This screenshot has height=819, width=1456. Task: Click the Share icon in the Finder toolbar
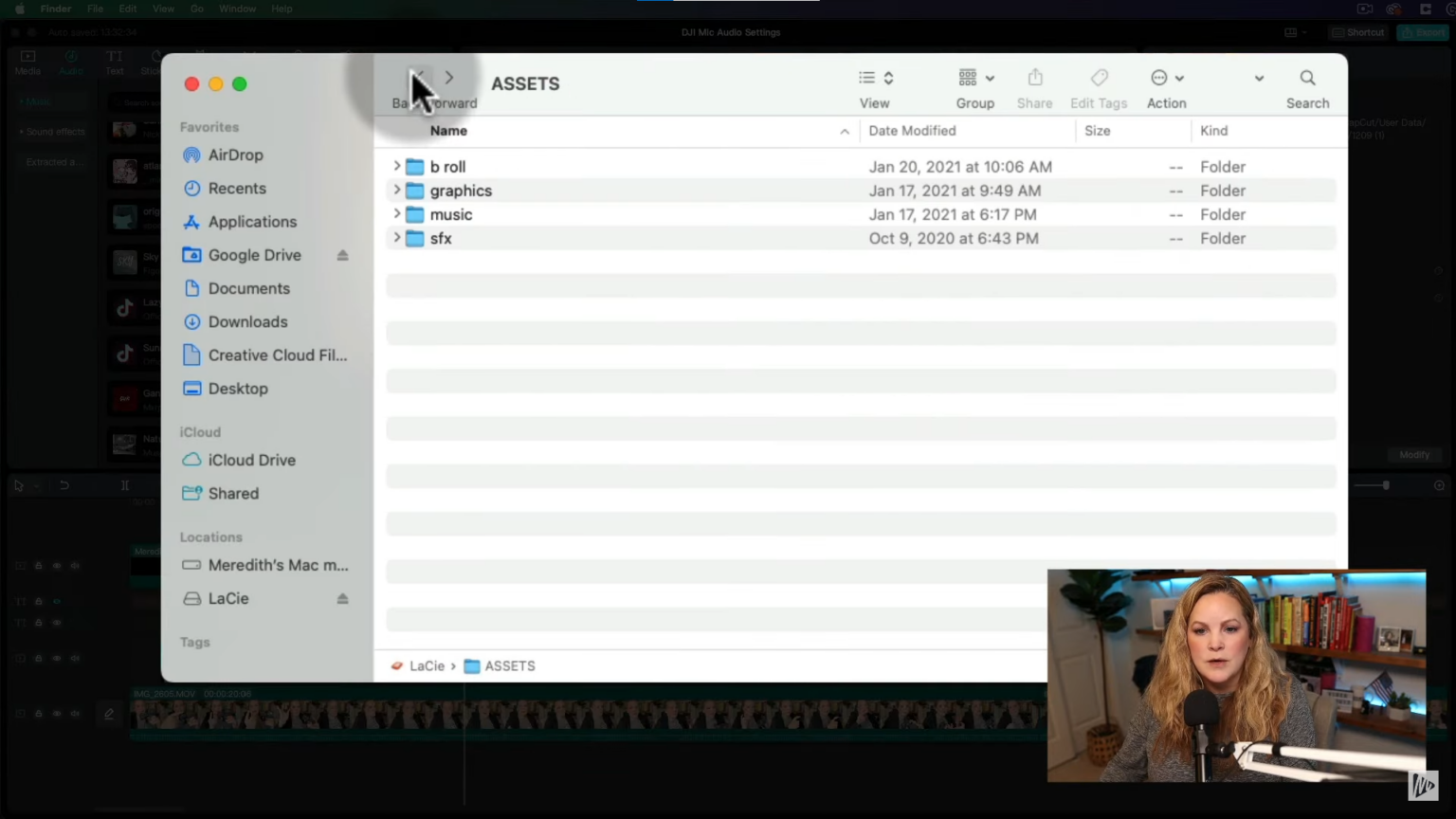pos(1034,78)
